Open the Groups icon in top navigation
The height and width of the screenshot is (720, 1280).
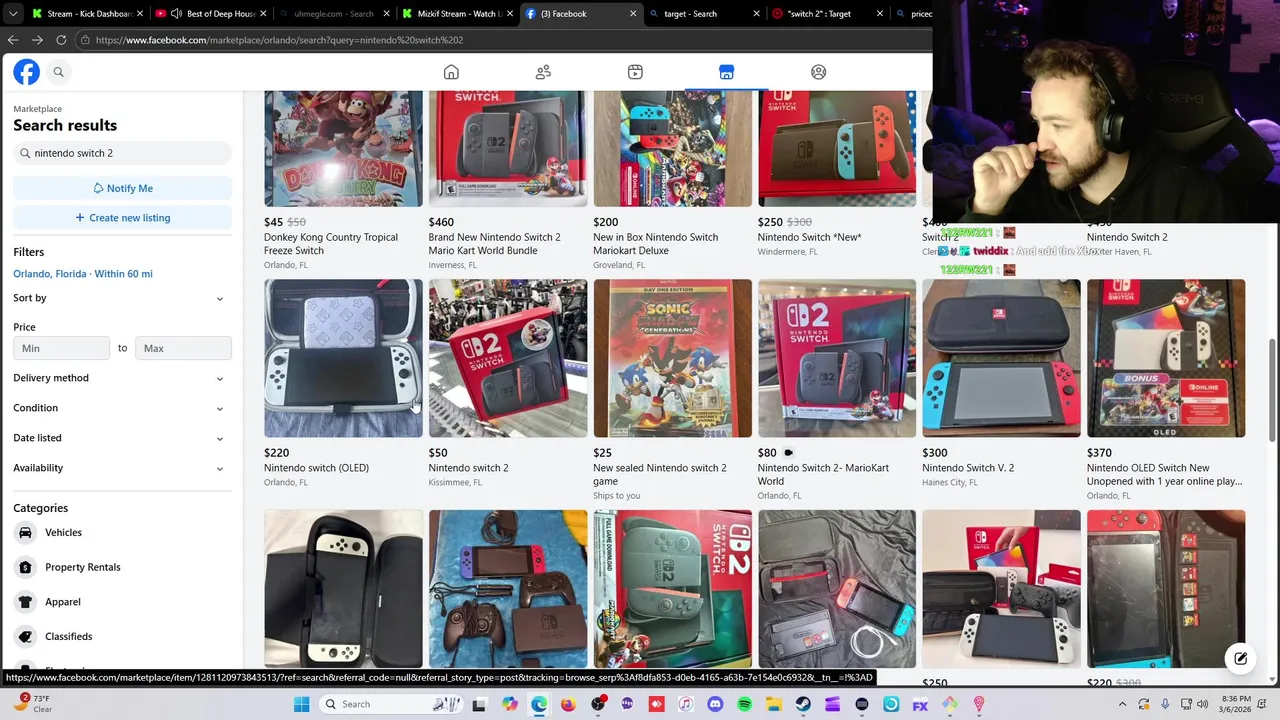[x=818, y=72]
